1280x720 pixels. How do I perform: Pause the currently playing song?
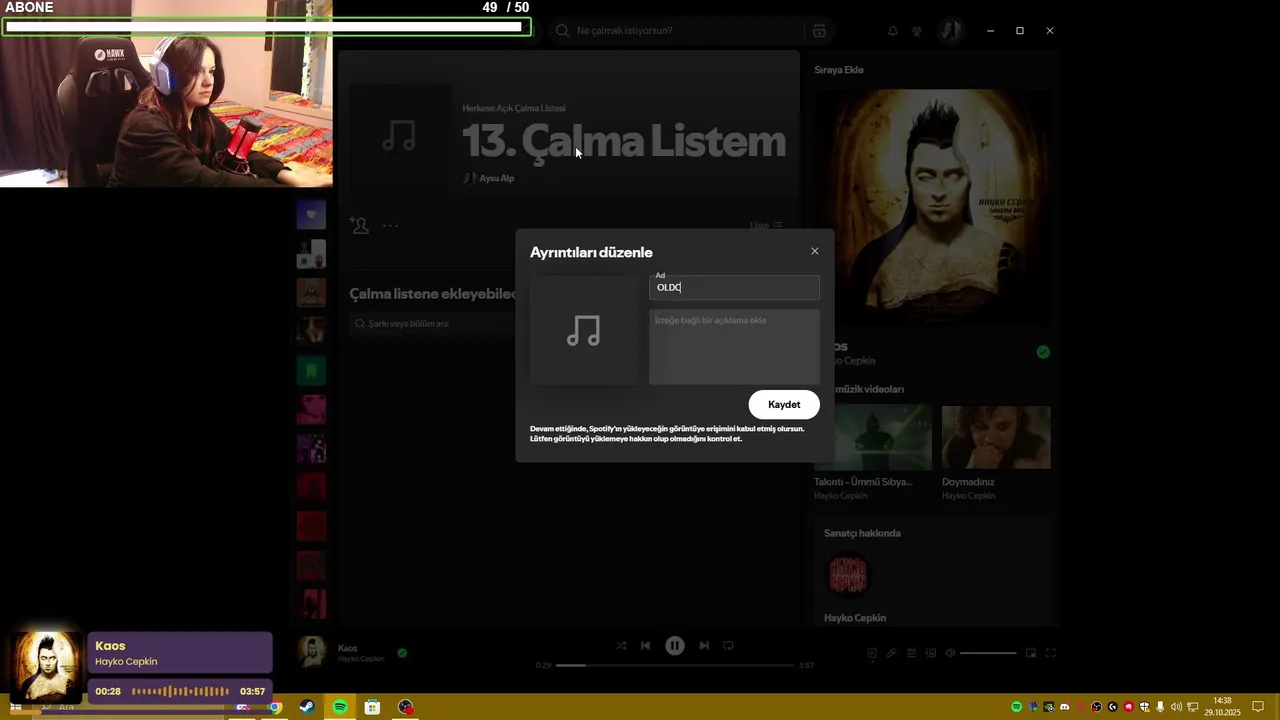(x=675, y=646)
